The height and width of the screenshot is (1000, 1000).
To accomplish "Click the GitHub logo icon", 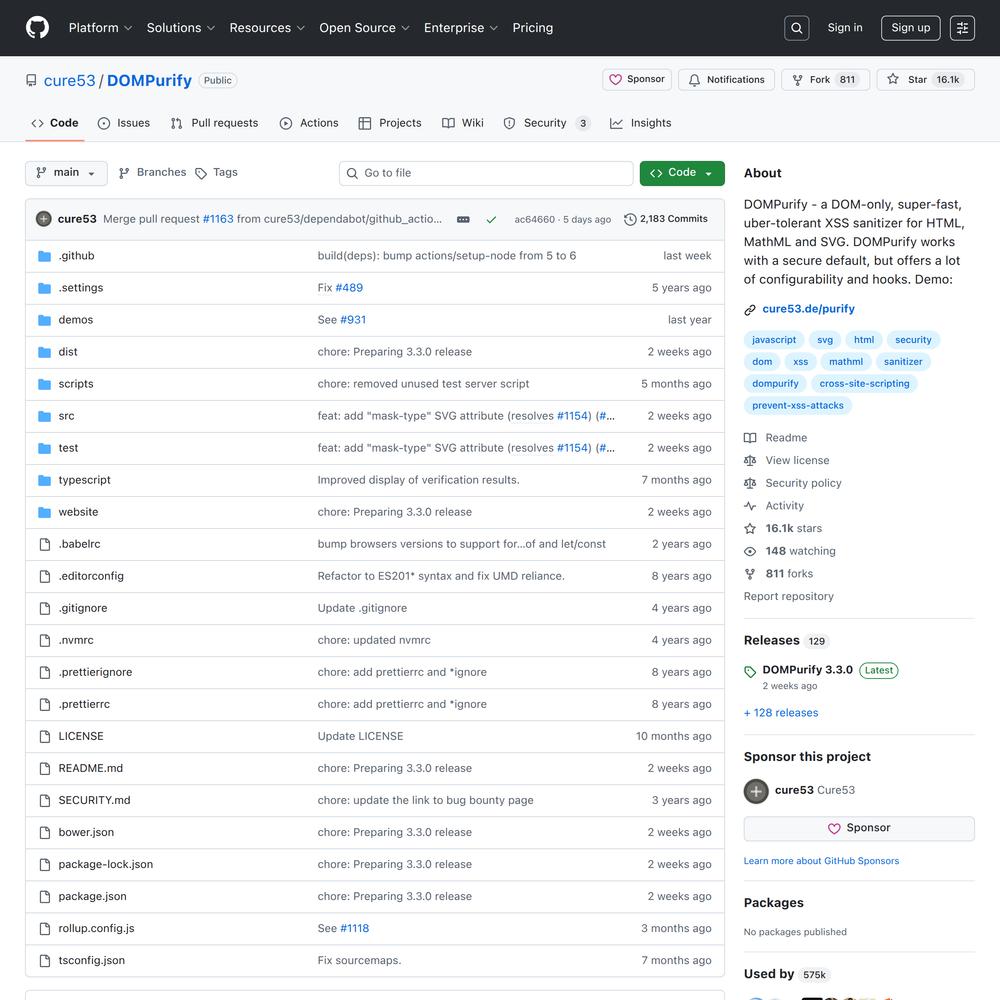I will pyautogui.click(x=37, y=28).
